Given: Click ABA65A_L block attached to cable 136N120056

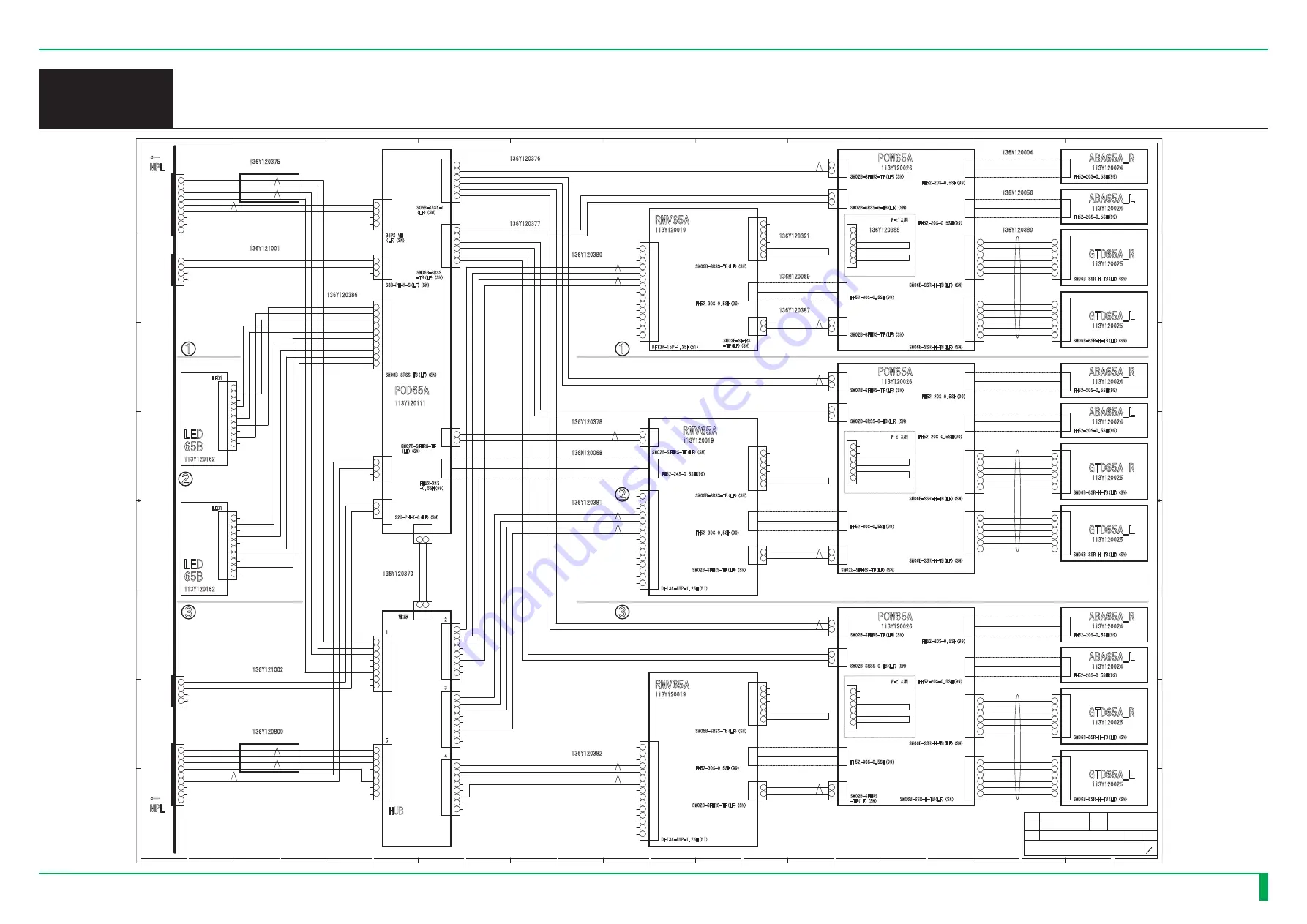Looking at the screenshot, I should coord(1104,206).
